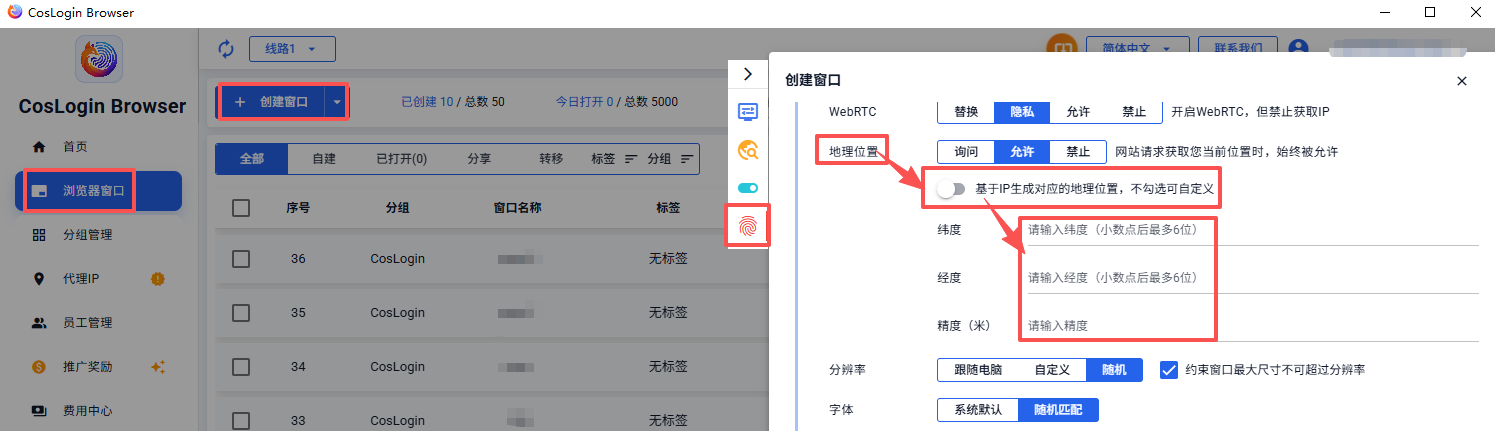Open 员工管理 staff management

click(87, 323)
